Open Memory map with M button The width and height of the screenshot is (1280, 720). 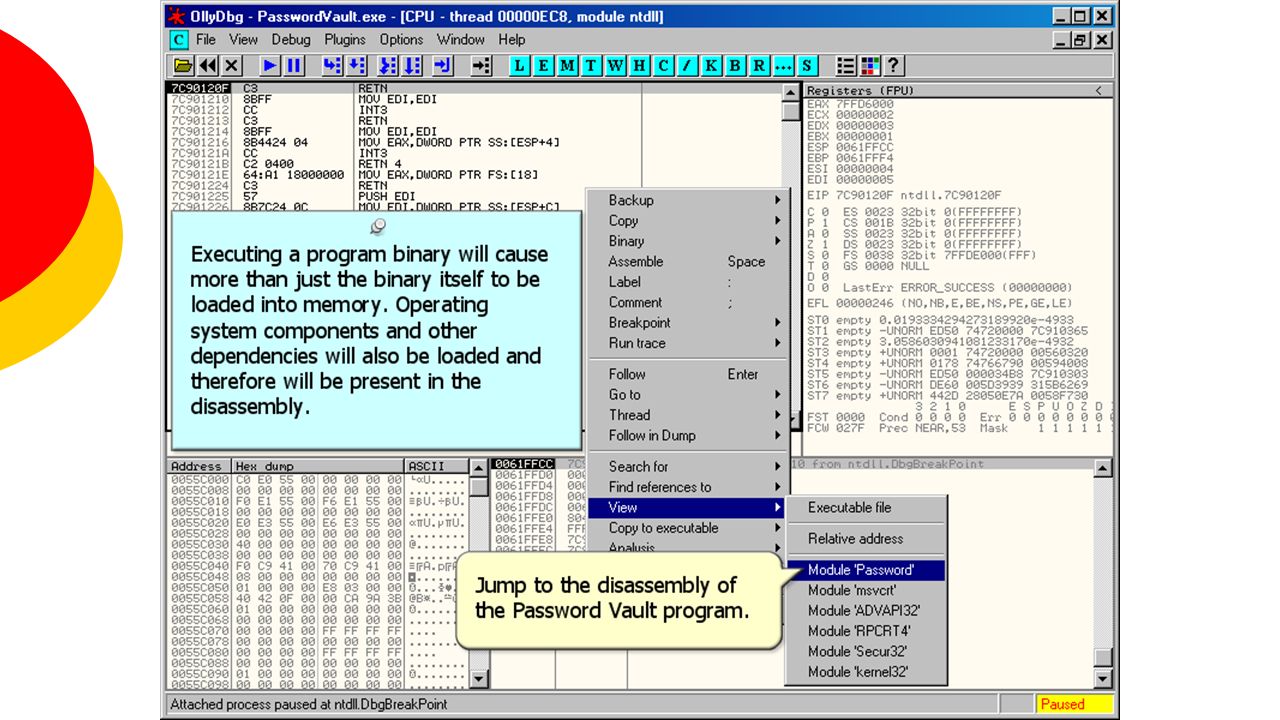(567, 65)
